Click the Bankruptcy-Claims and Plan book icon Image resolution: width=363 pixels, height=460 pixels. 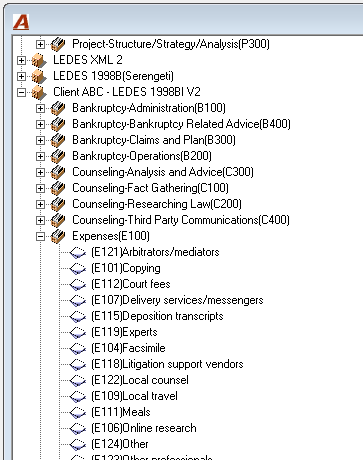[58, 140]
